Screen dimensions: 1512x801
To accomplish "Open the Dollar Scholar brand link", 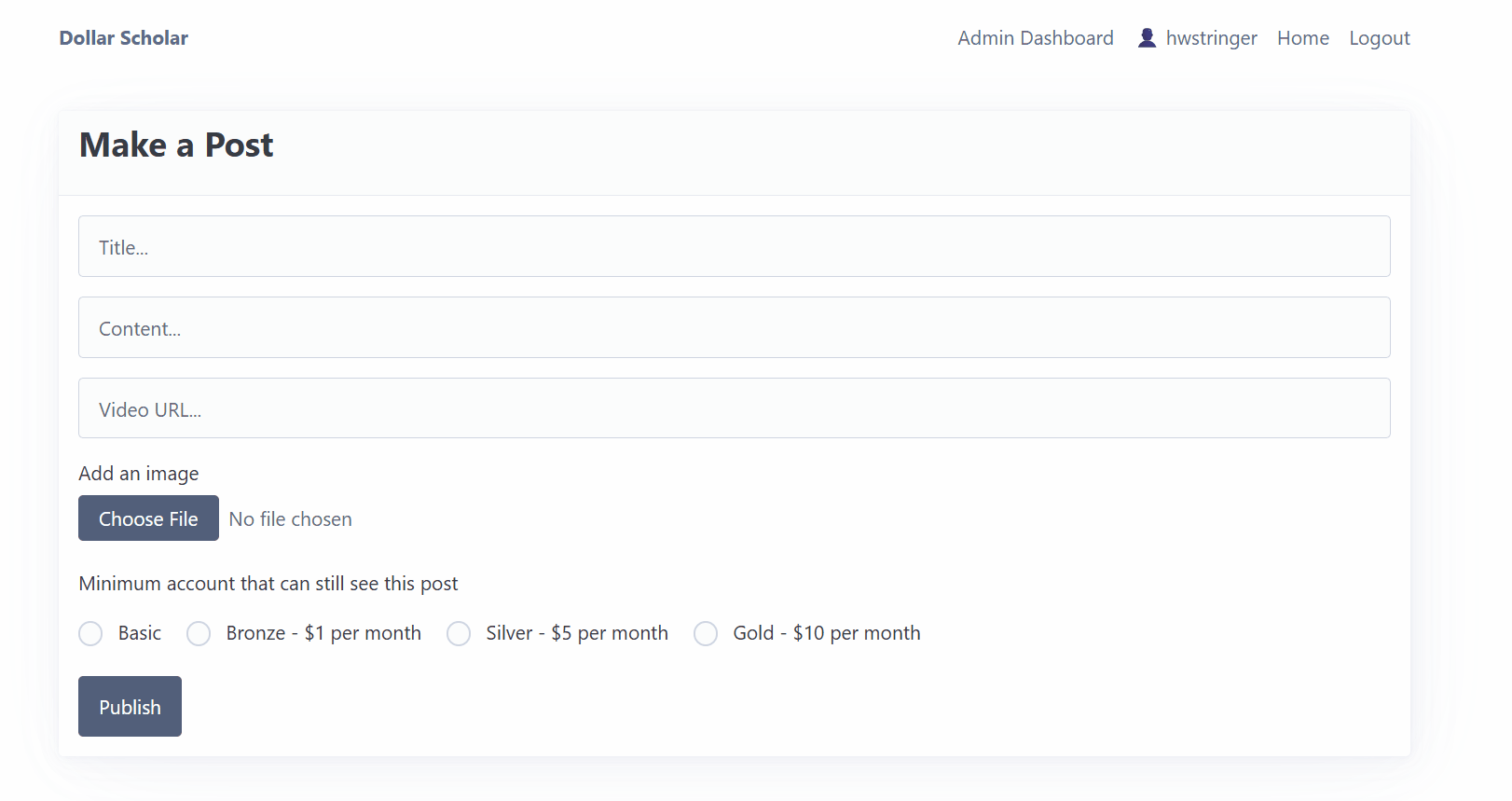I will [124, 38].
